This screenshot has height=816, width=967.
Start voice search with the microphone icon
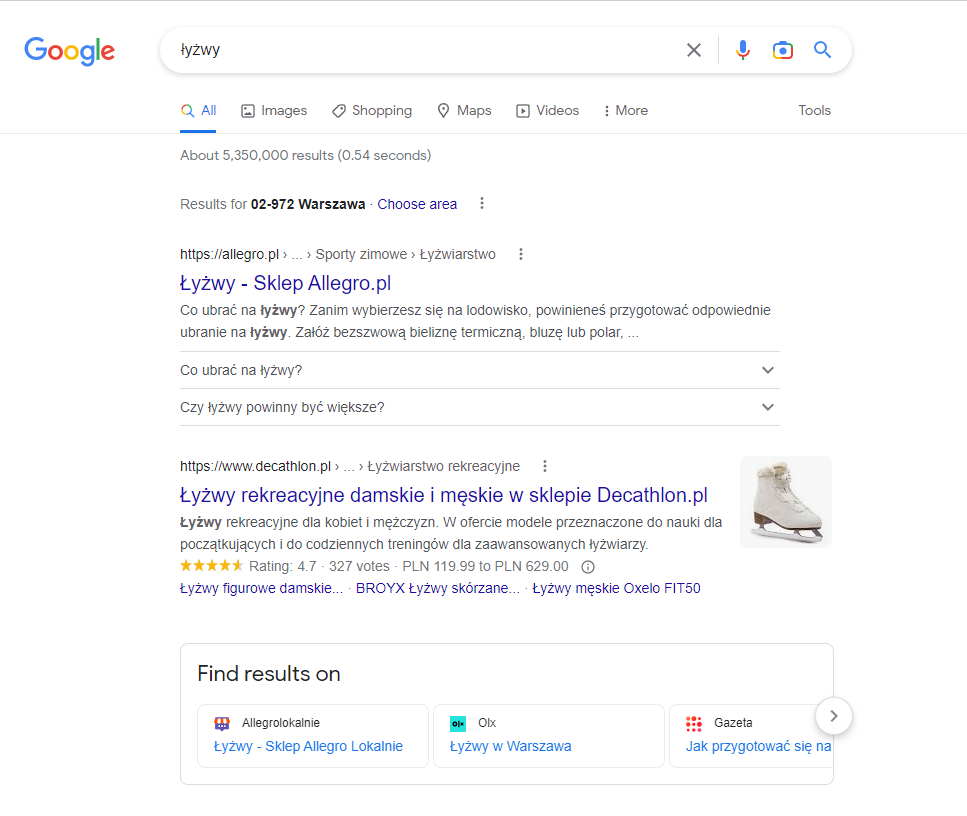[x=743, y=50]
